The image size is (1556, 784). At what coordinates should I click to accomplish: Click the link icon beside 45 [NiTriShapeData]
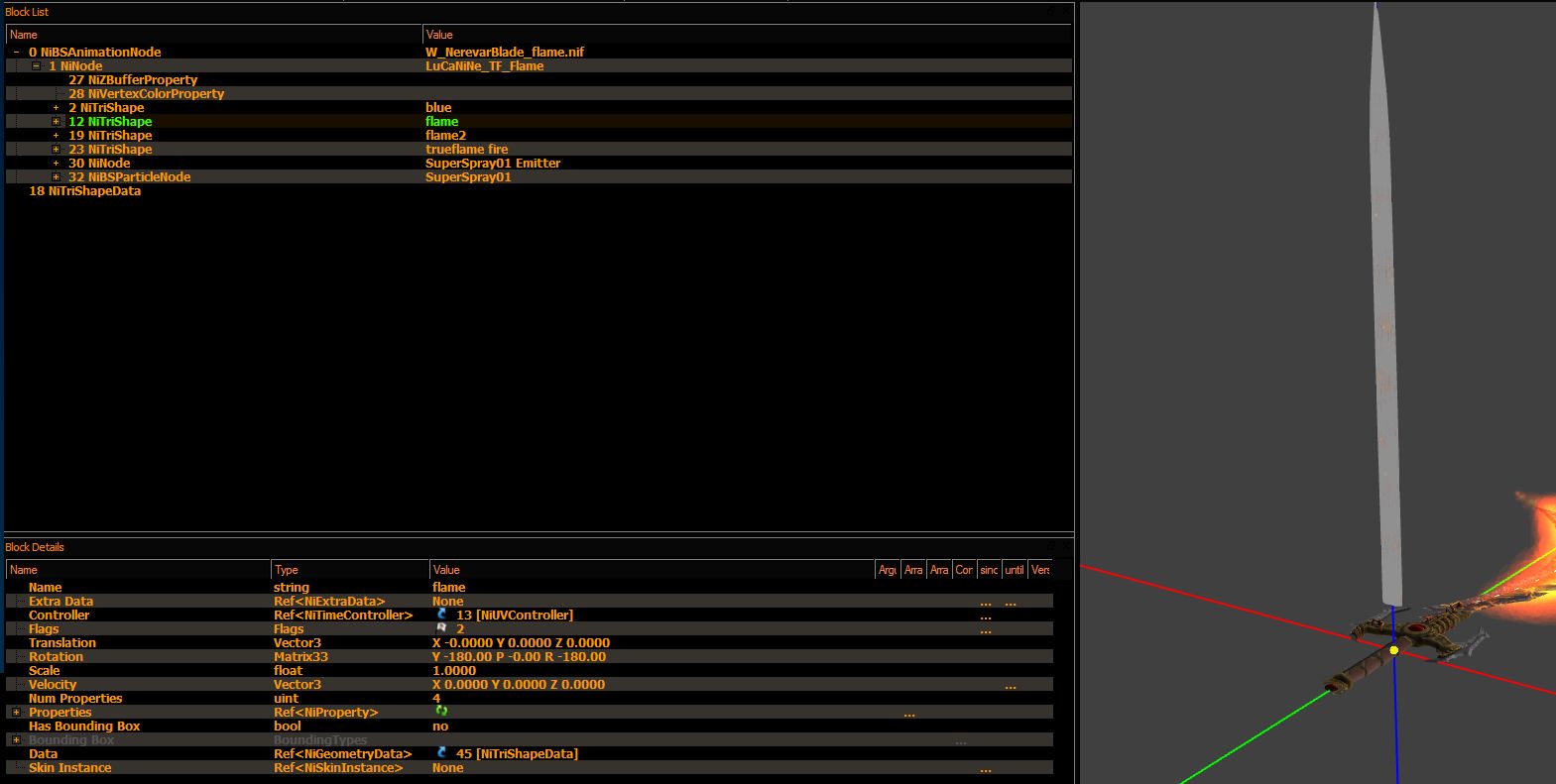441,753
